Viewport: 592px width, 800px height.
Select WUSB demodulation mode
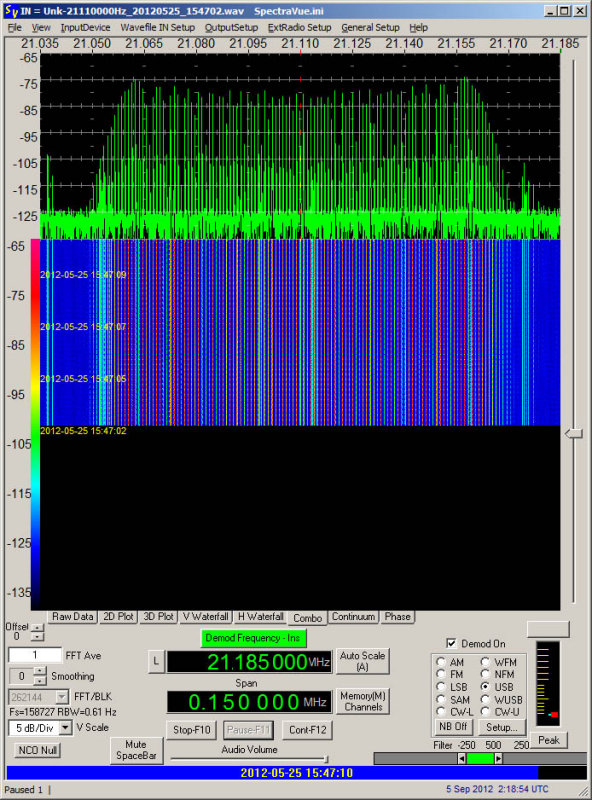click(x=485, y=699)
